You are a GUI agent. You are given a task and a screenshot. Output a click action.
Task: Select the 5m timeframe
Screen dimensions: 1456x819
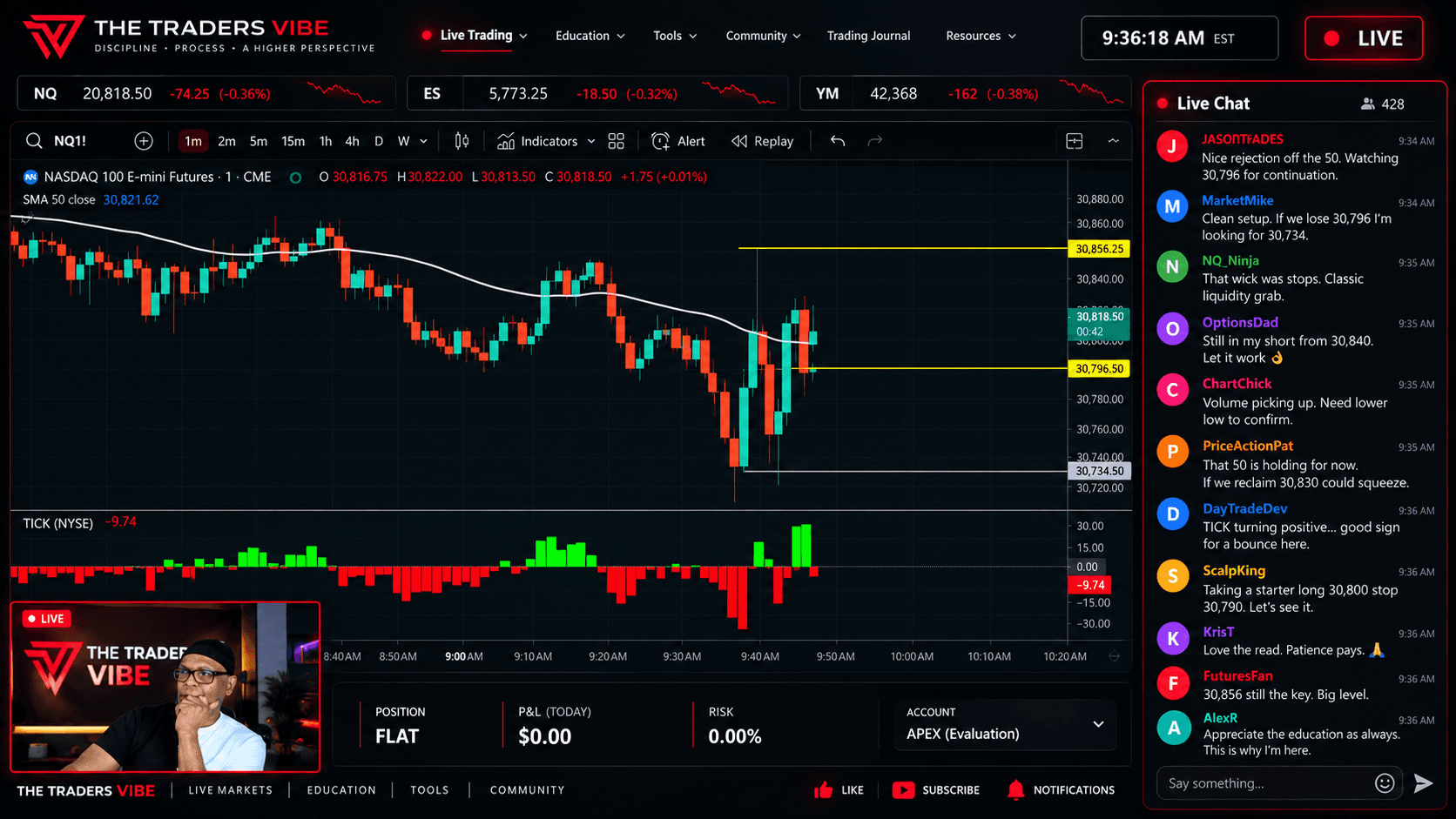pyautogui.click(x=259, y=141)
